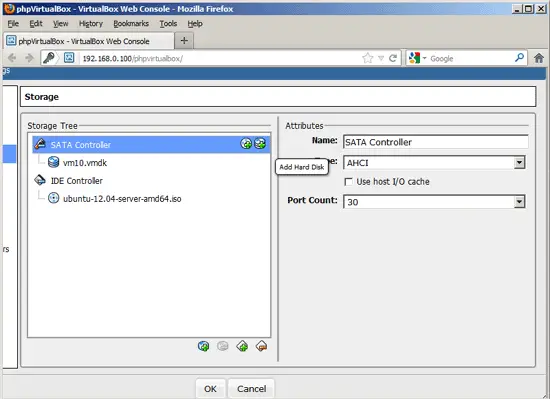550x399 pixels.
Task: Open the View menu
Action: tap(60, 23)
